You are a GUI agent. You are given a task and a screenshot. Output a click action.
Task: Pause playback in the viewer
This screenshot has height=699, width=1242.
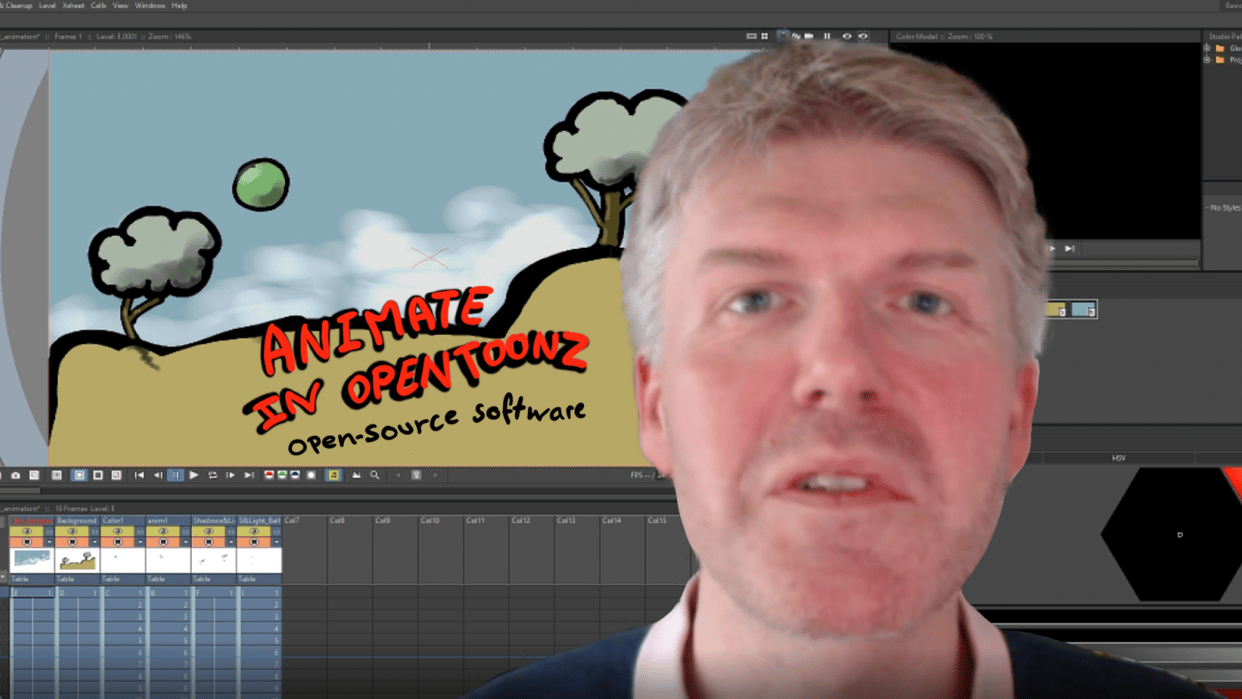pyautogui.click(x=175, y=475)
